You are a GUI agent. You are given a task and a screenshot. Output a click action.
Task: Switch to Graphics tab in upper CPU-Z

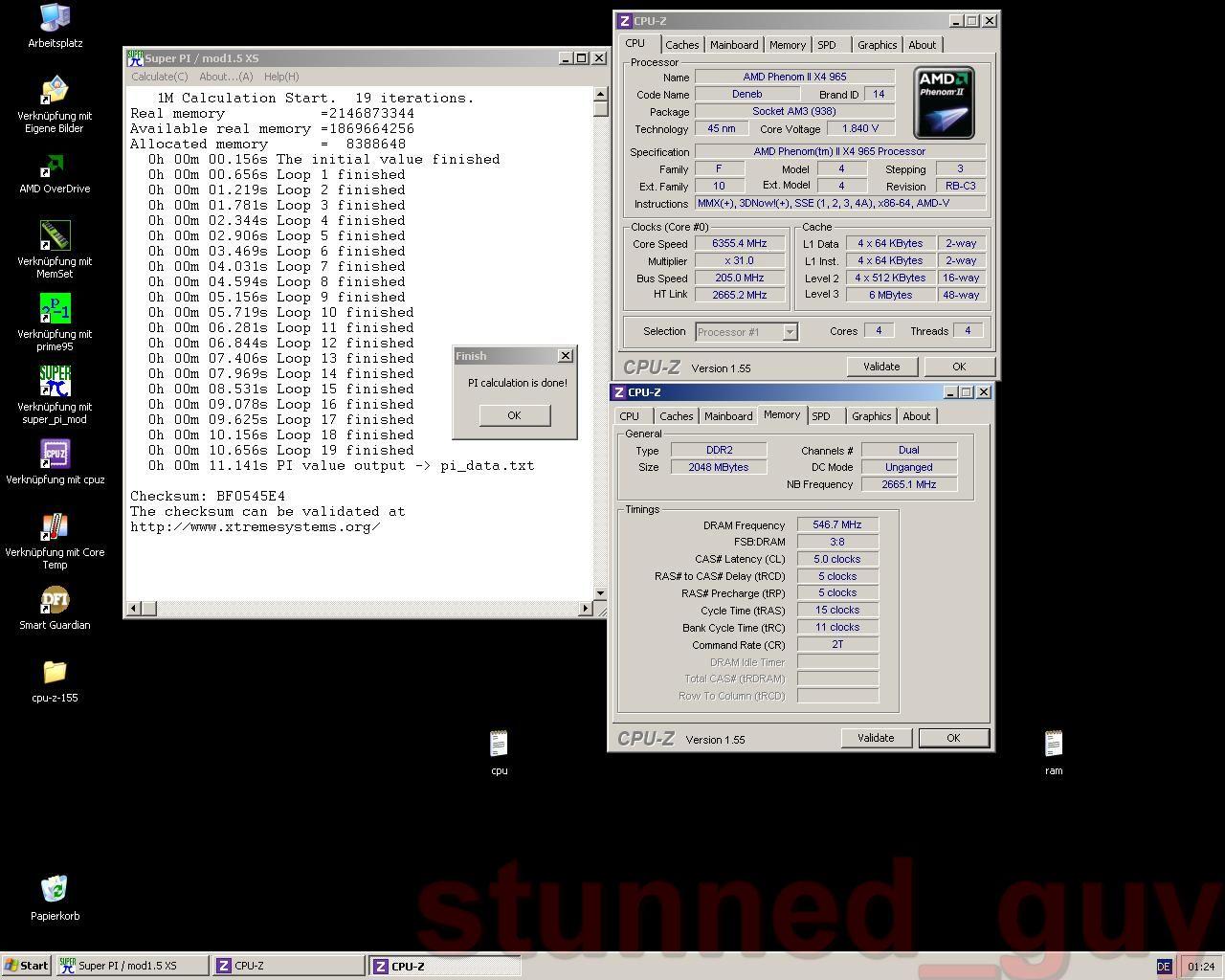[877, 45]
